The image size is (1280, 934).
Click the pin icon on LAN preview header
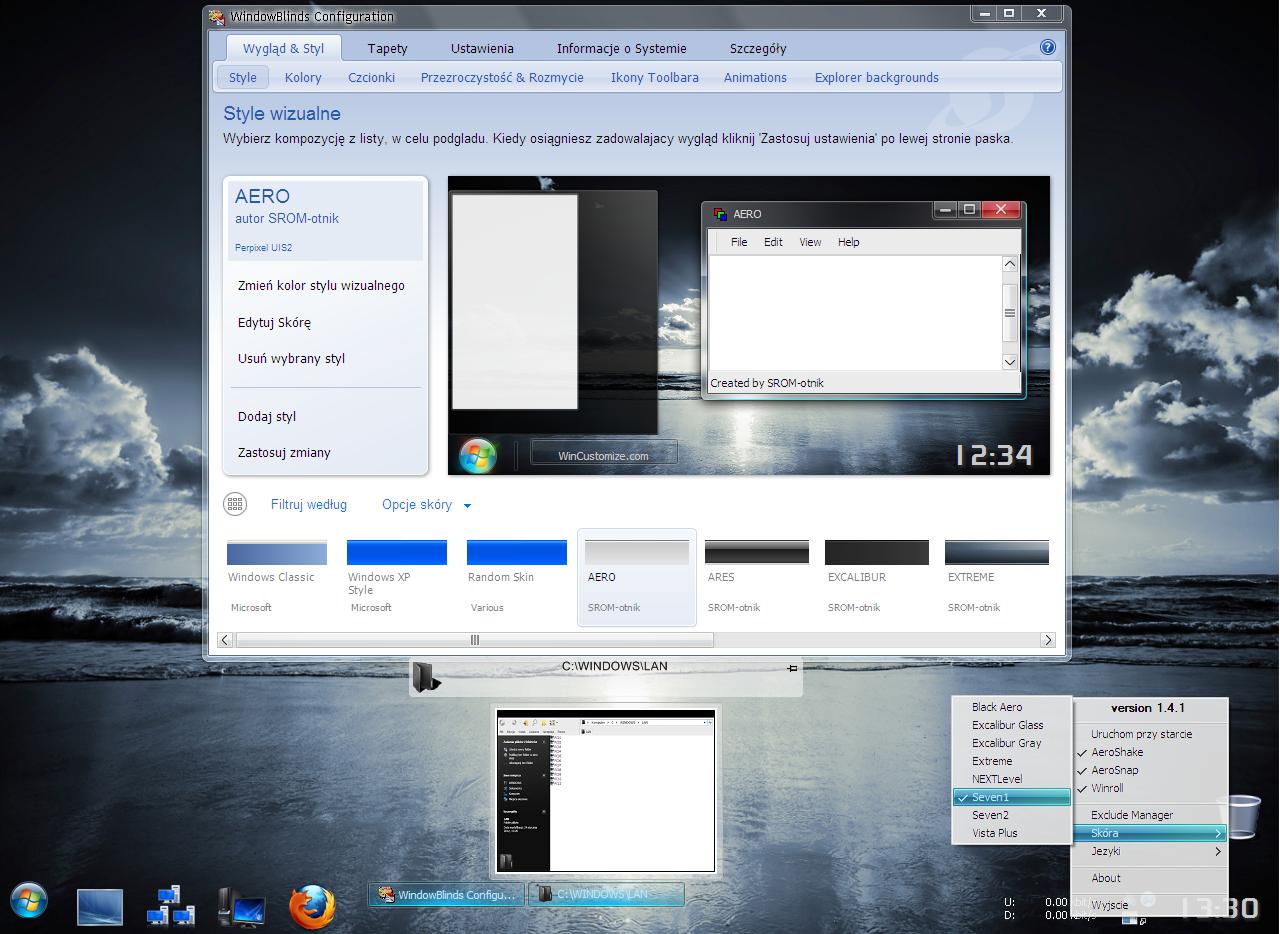pos(792,668)
